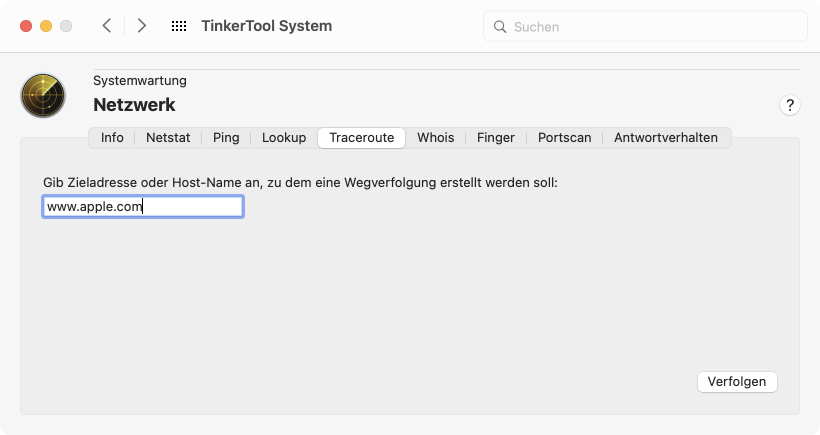Click the magnifying glass search icon
The width and height of the screenshot is (820, 435).
pyautogui.click(x=500, y=27)
